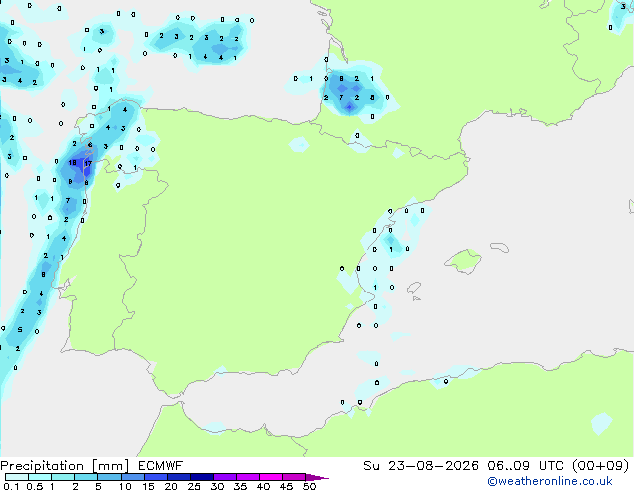Click the 'Precipitation [mm]' title text
Screen dimensions: 634x490
click(x=64, y=466)
